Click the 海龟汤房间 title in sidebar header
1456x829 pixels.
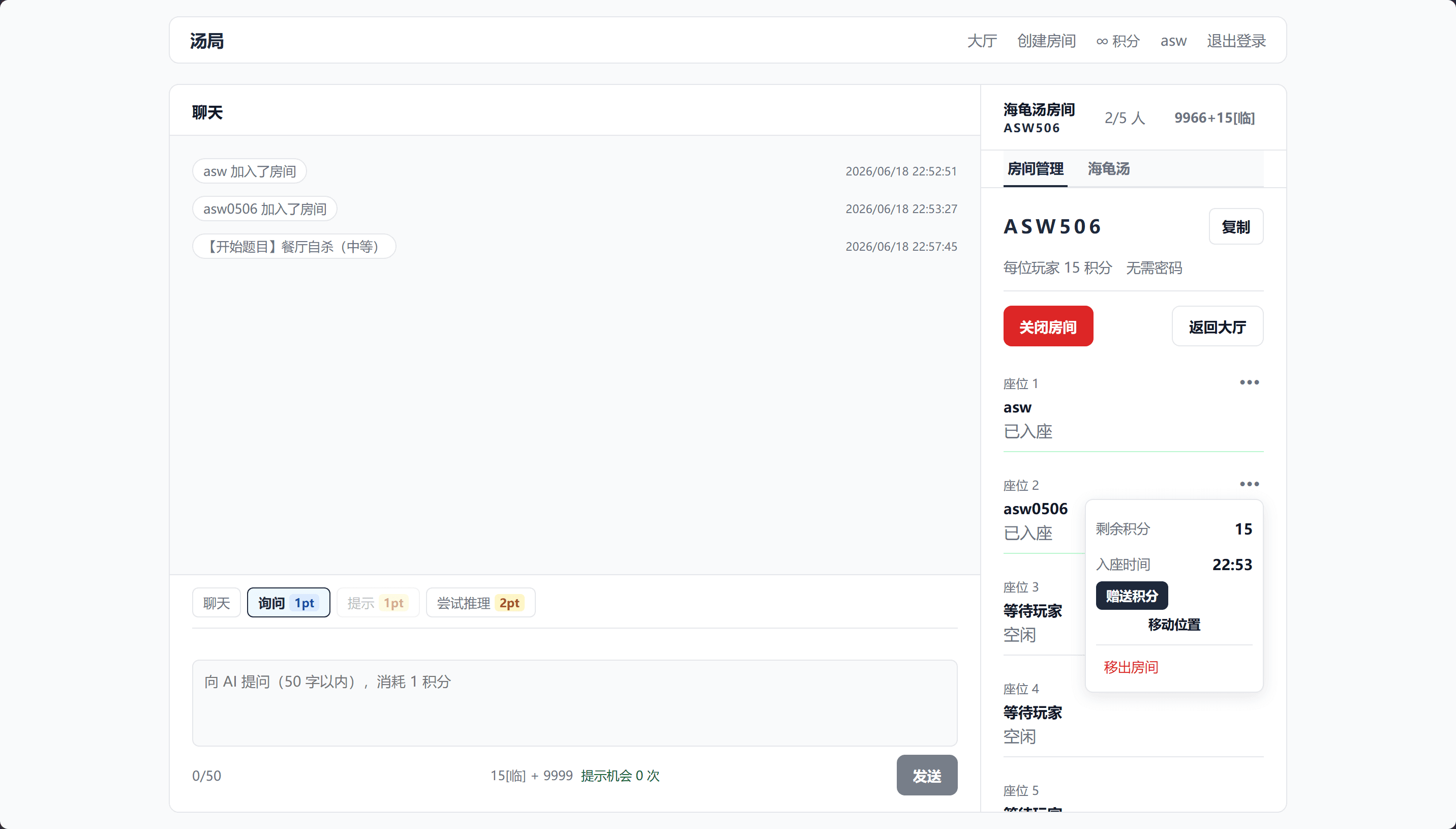pyautogui.click(x=1039, y=109)
